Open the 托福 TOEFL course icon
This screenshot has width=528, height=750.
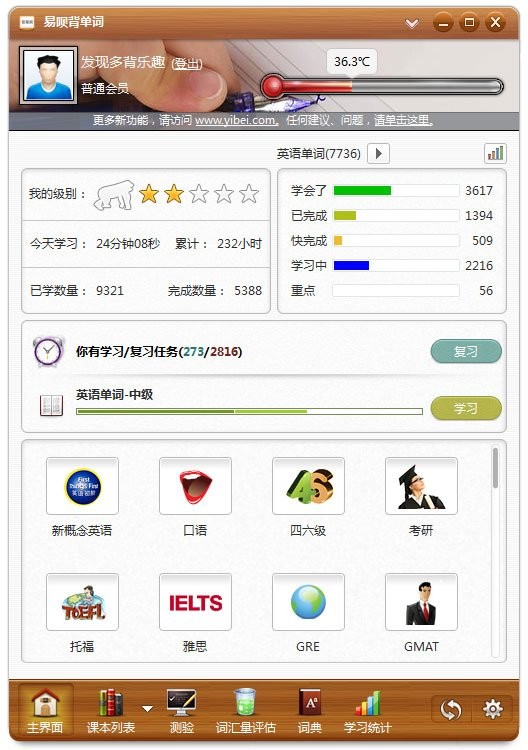point(82,602)
